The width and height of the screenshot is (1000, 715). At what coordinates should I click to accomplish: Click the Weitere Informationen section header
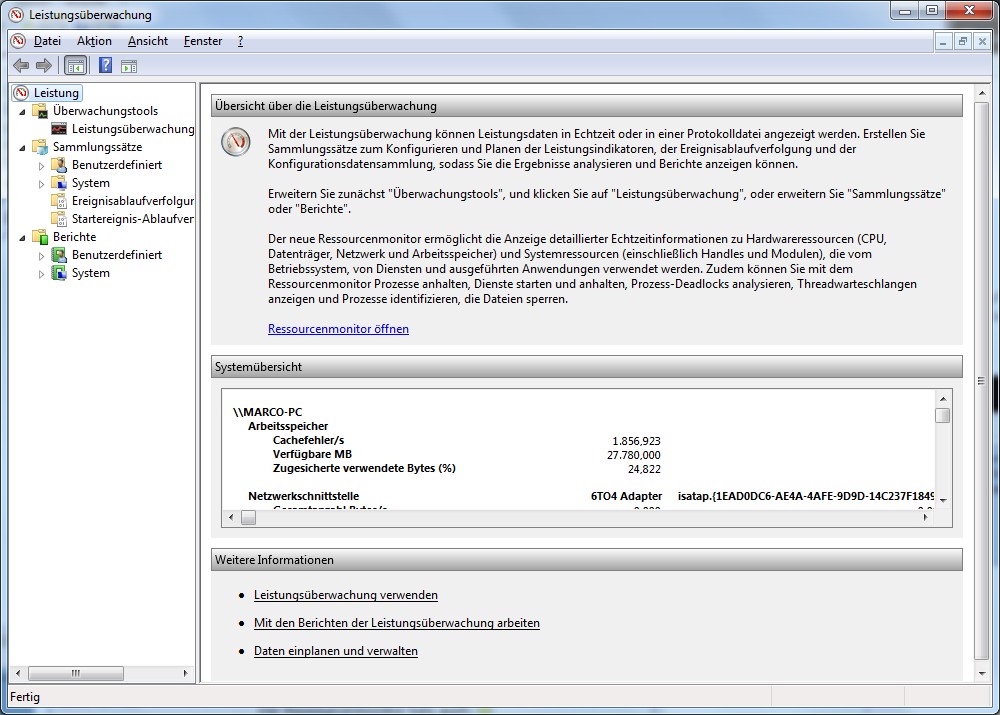587,559
